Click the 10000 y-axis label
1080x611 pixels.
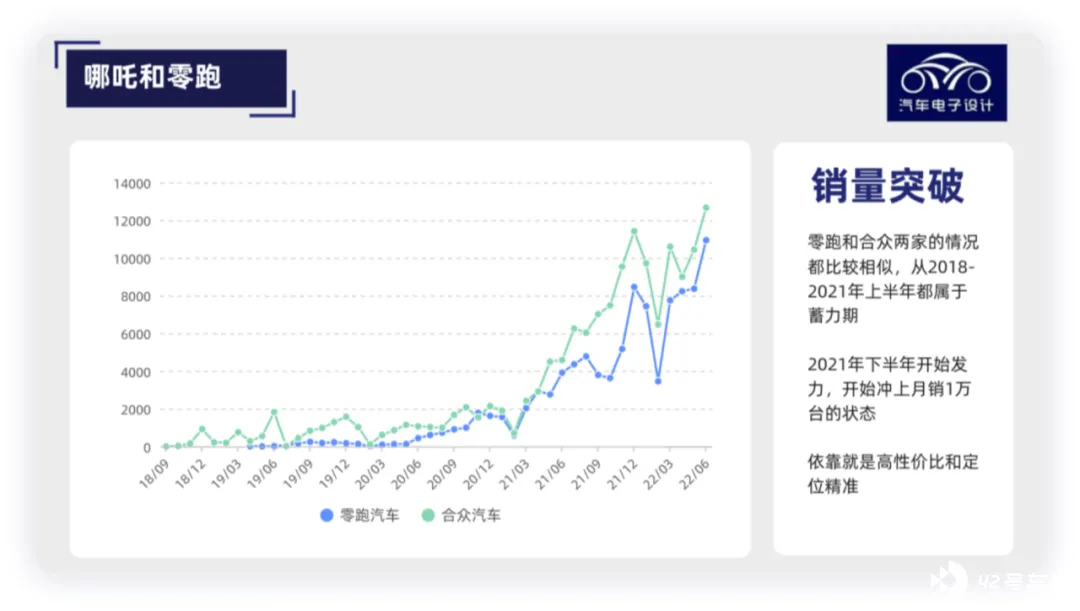132,260
